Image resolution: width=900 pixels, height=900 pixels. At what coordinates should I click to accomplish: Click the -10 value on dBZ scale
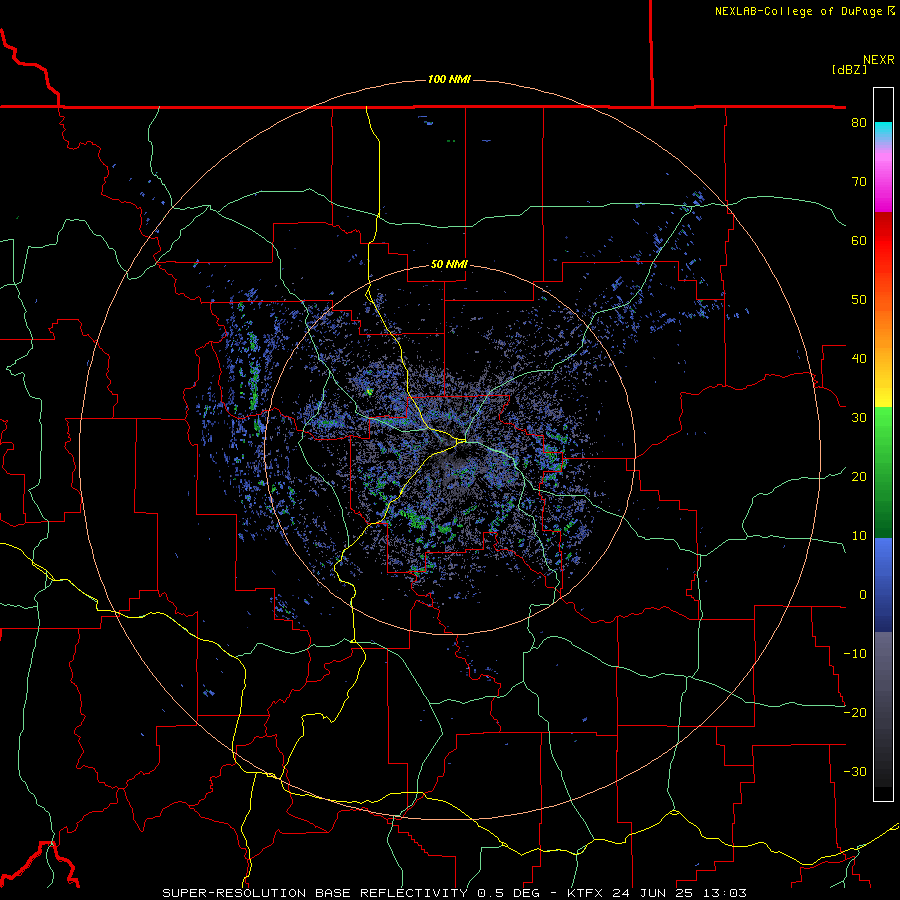[855, 654]
